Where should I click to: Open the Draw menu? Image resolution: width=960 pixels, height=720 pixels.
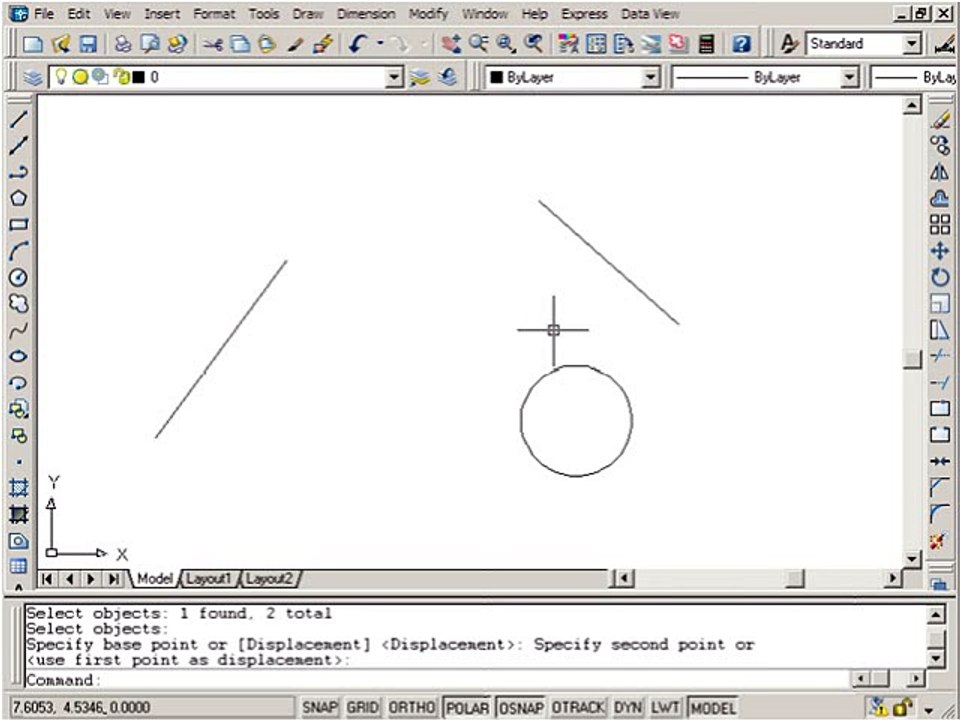[x=307, y=13]
